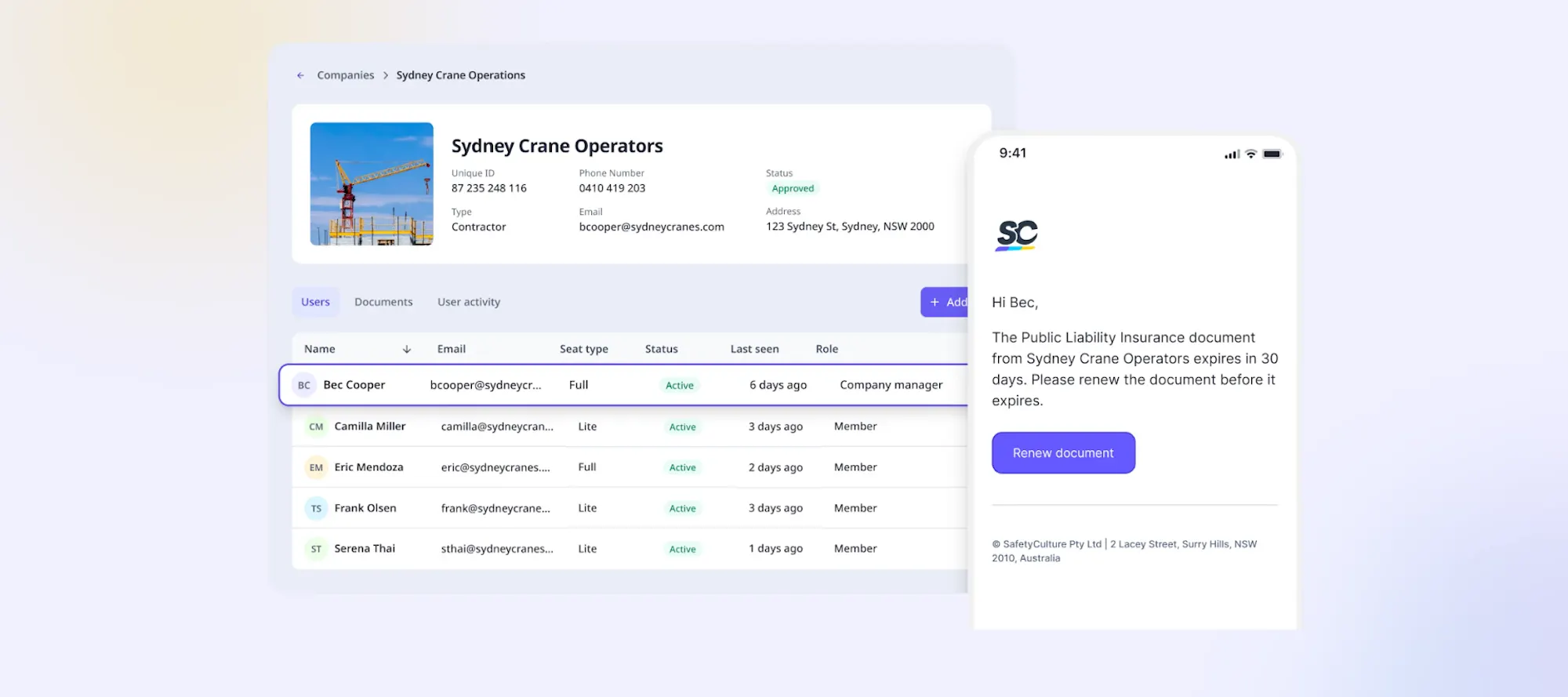Screen dimensions: 1568x697
Task: Click Frank Olsen's email cell
Action: click(x=495, y=508)
